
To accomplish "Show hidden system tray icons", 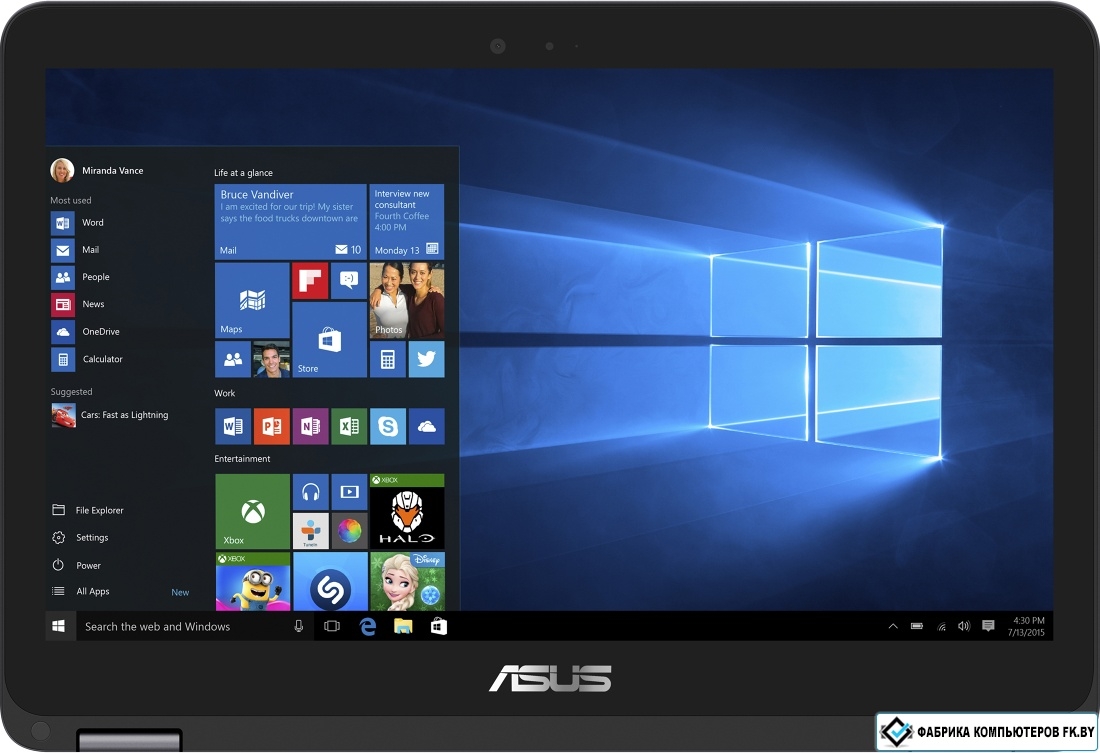I will tap(893, 627).
